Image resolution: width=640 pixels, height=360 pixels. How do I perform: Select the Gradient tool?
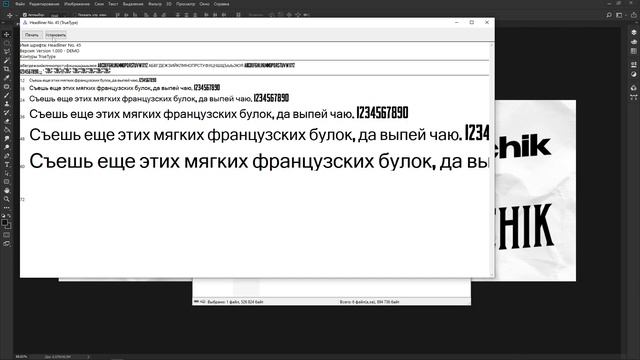coord(7,130)
